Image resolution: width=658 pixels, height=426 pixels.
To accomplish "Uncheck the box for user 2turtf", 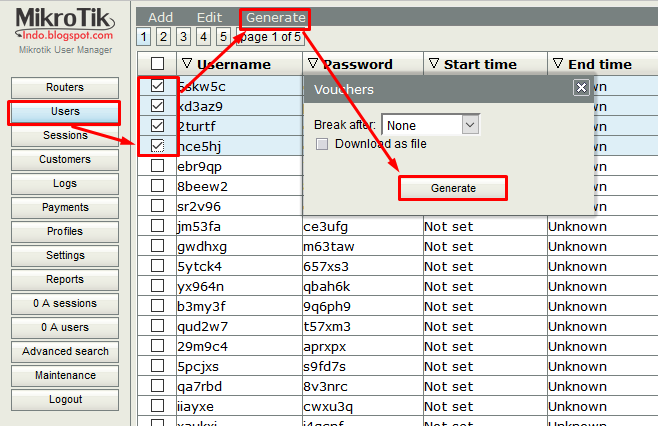I will [157, 126].
